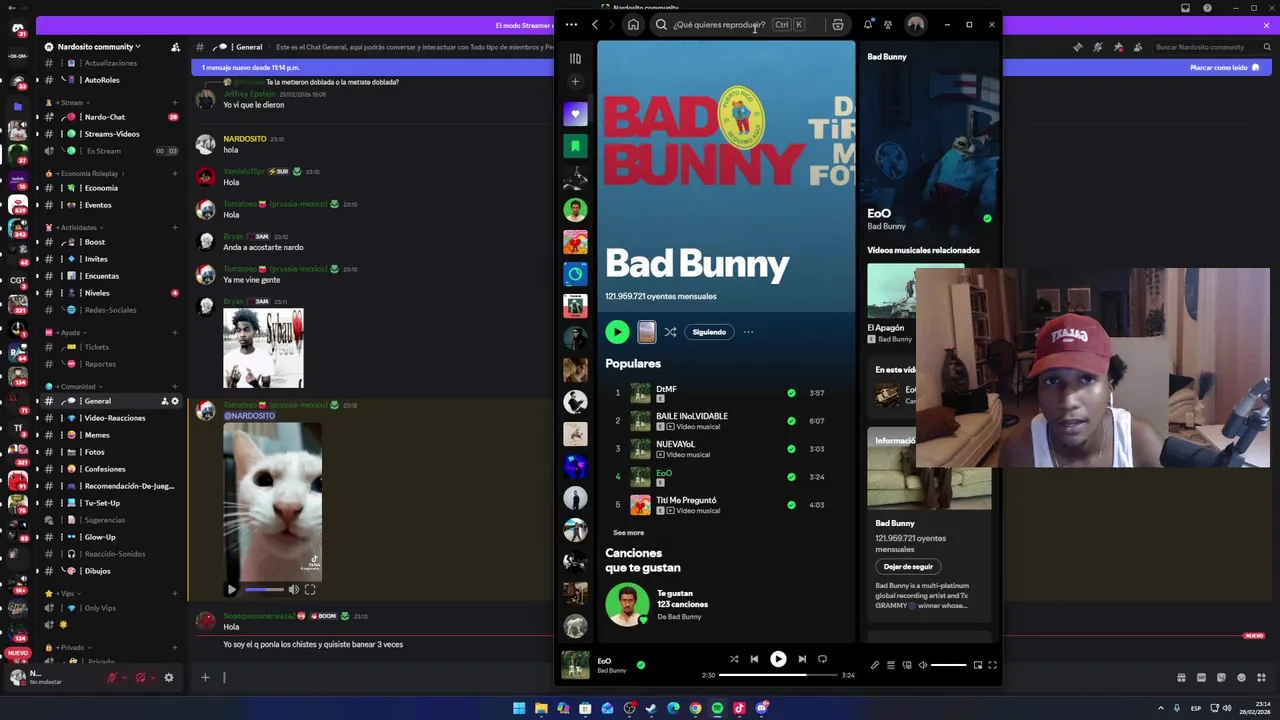Mute Spotify with the speaker icon
This screenshot has height=720, width=1280.
[x=923, y=665]
